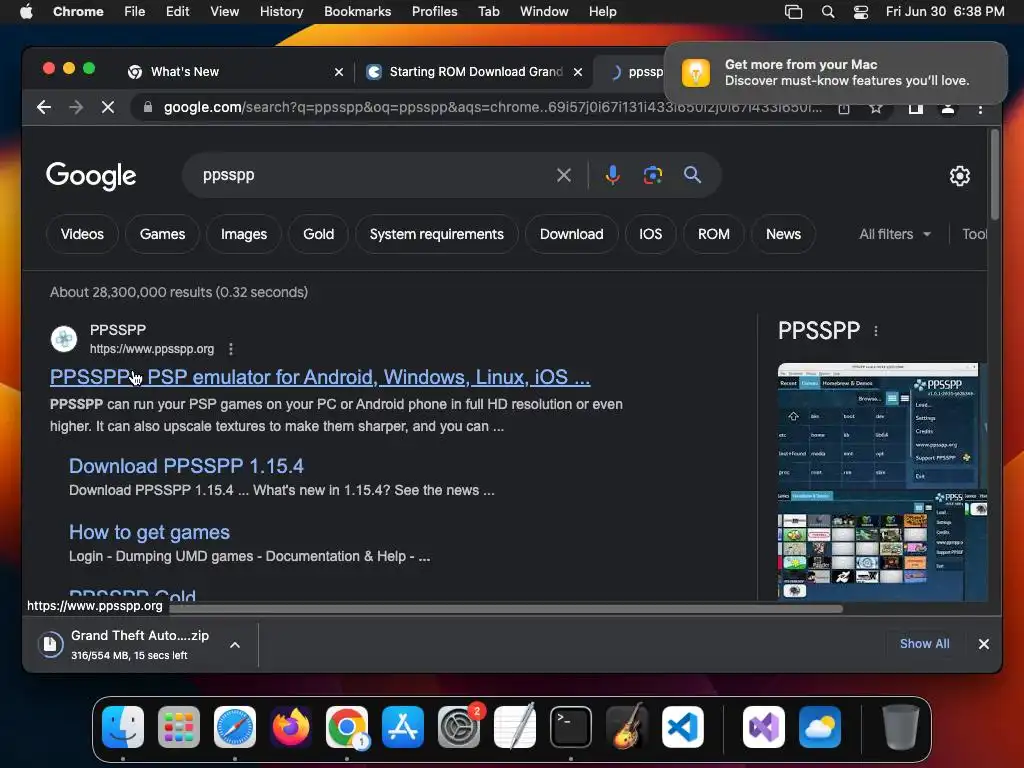
Task: Select System requirements filter chip
Action: tap(436, 234)
